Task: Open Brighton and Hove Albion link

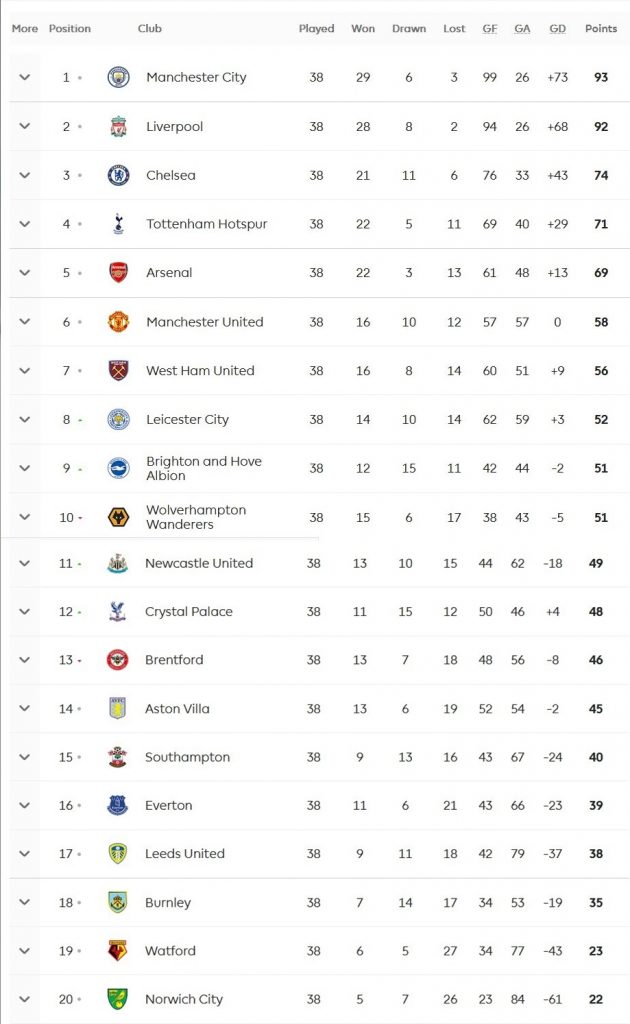Action: [203, 468]
